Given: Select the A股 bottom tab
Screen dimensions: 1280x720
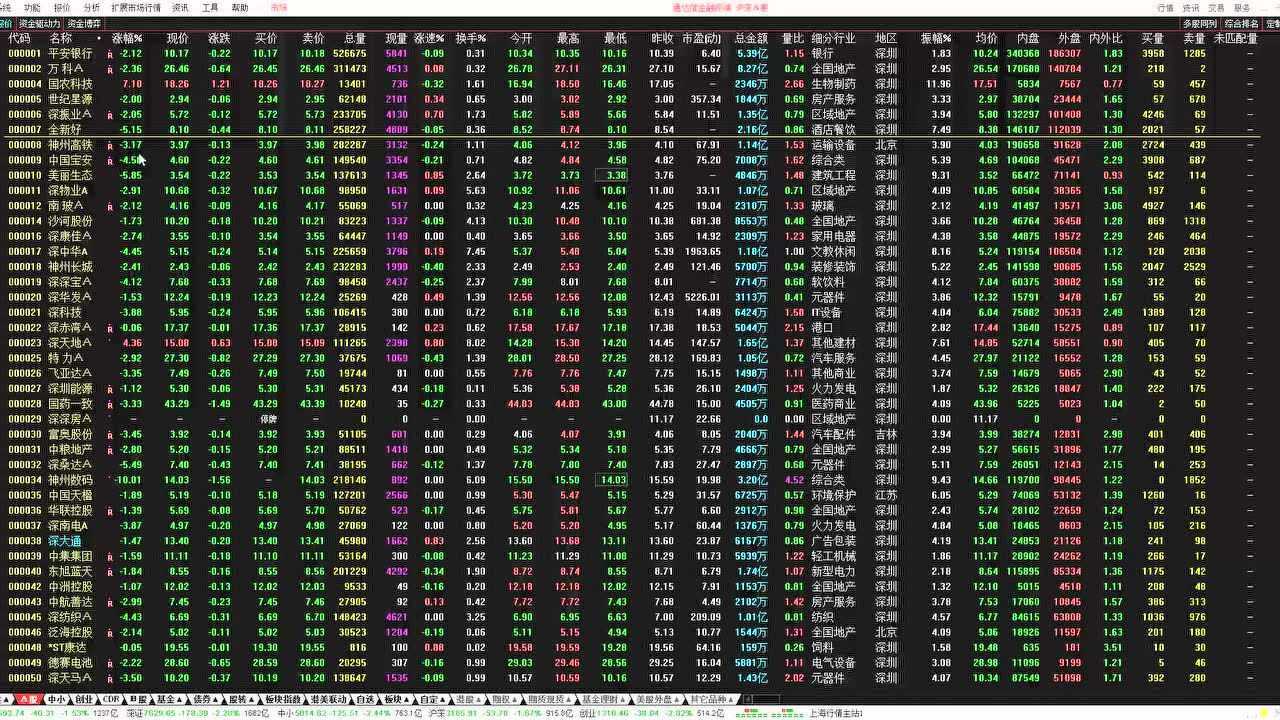Looking at the screenshot, I should (27, 700).
